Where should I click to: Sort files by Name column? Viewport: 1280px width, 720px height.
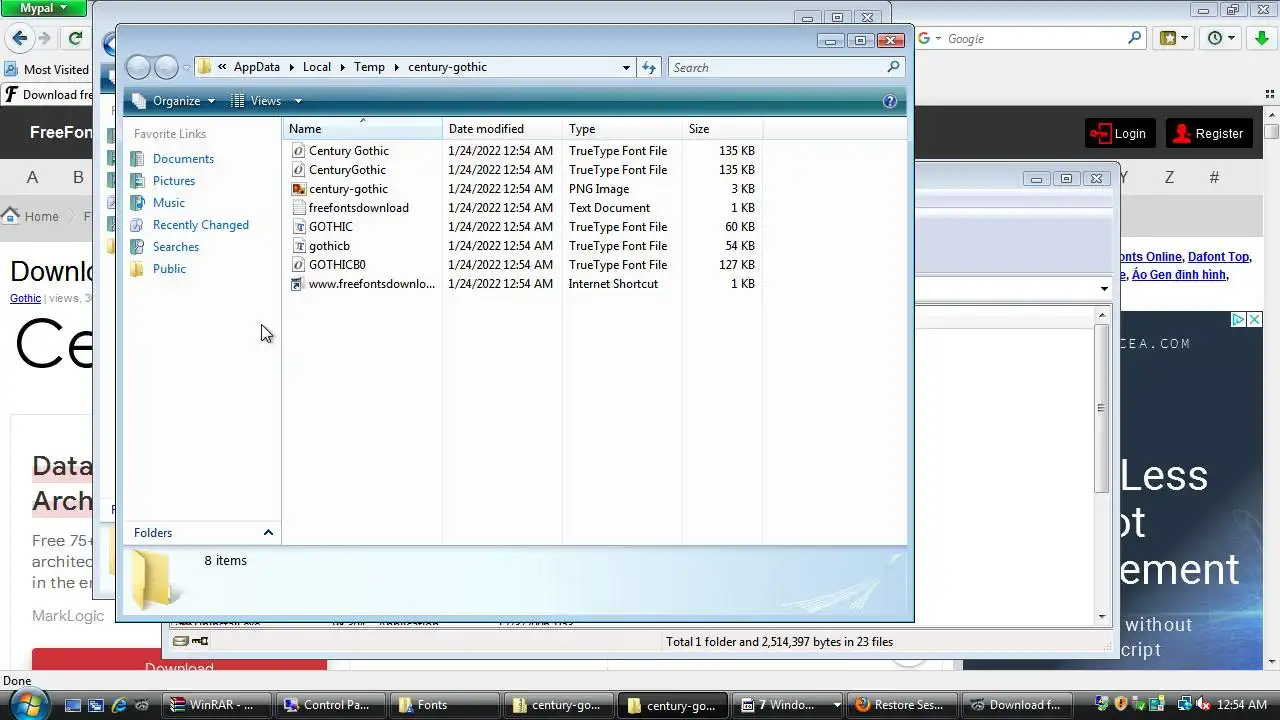(362, 129)
